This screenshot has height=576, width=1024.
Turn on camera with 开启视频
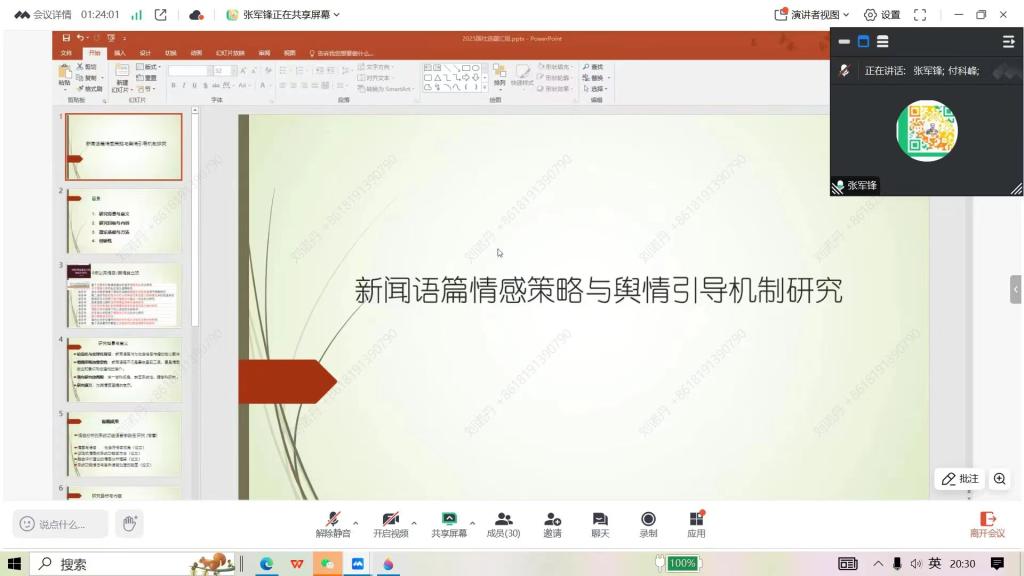coord(391,523)
